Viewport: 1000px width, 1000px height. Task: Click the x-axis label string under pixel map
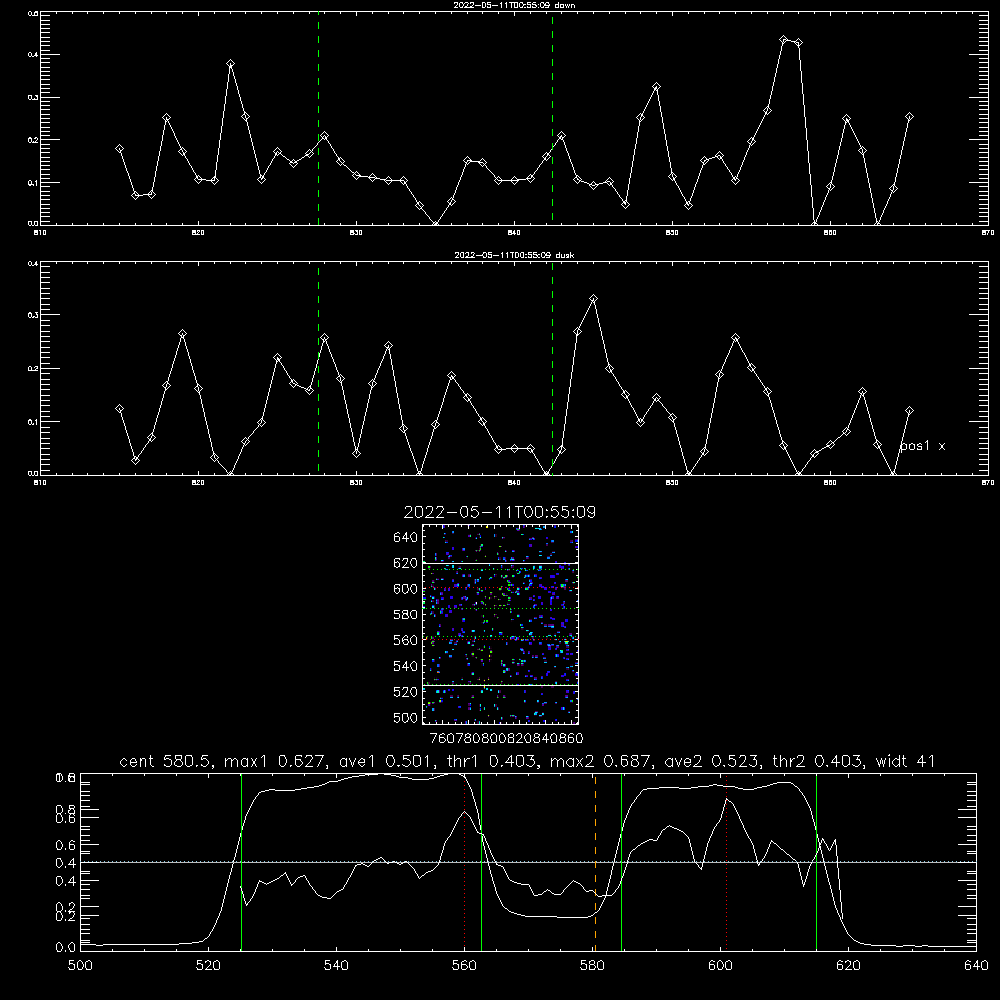coord(506,739)
